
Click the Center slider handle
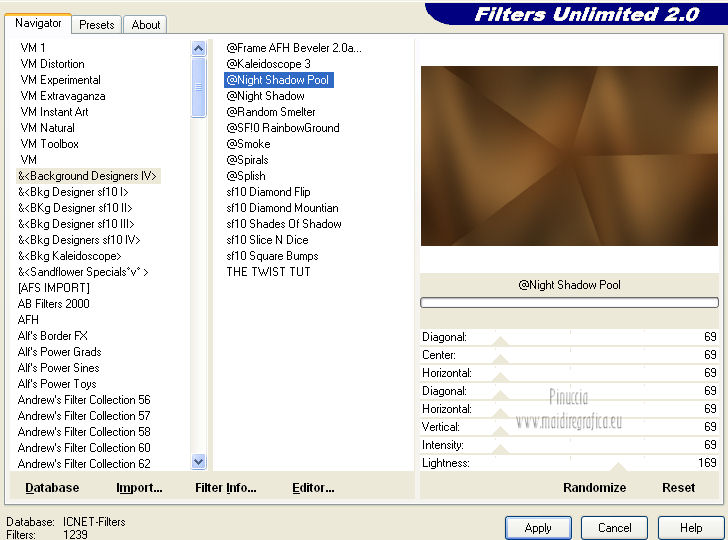coord(500,359)
